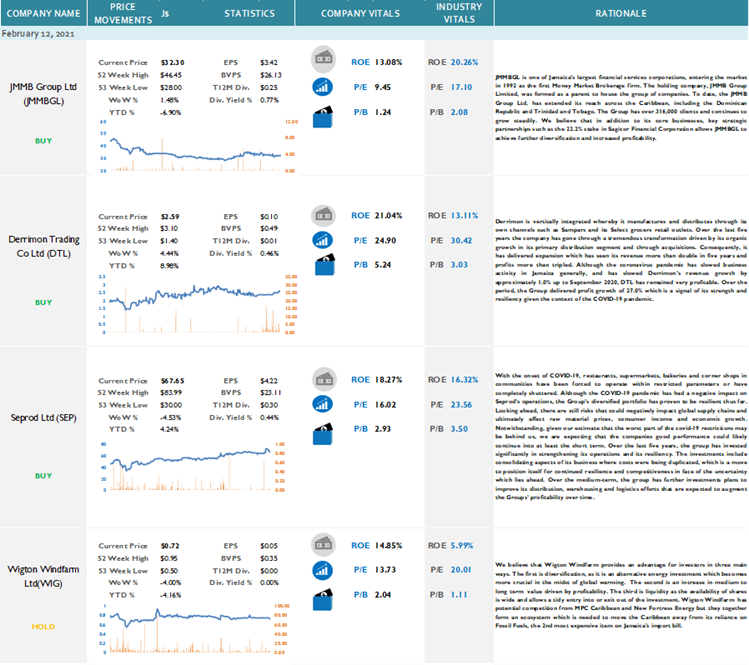Click the Wigton Windfarm rationale paragraph
Viewport: 749px width, 665px height.
621,595
